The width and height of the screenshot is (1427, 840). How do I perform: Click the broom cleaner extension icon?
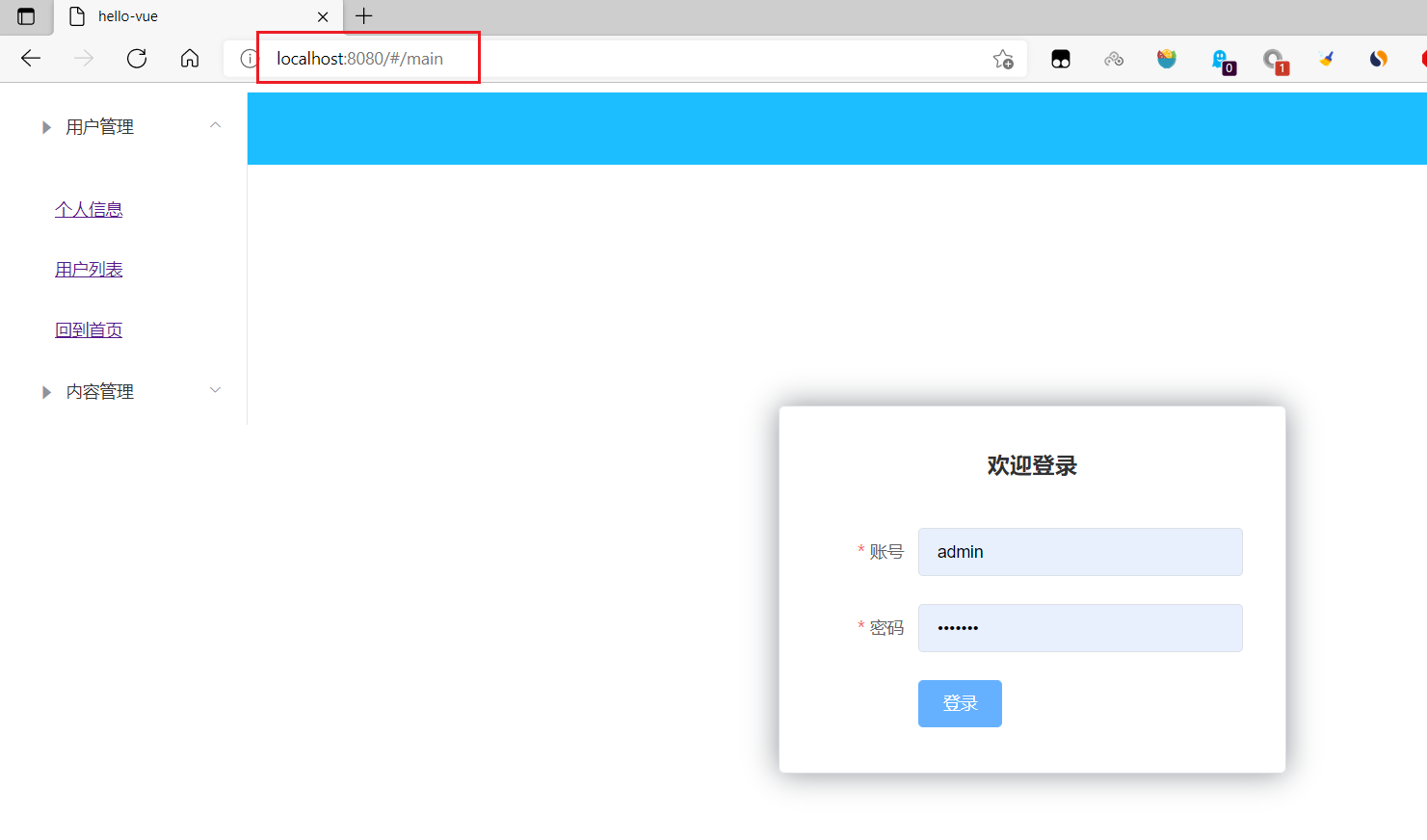[1327, 60]
